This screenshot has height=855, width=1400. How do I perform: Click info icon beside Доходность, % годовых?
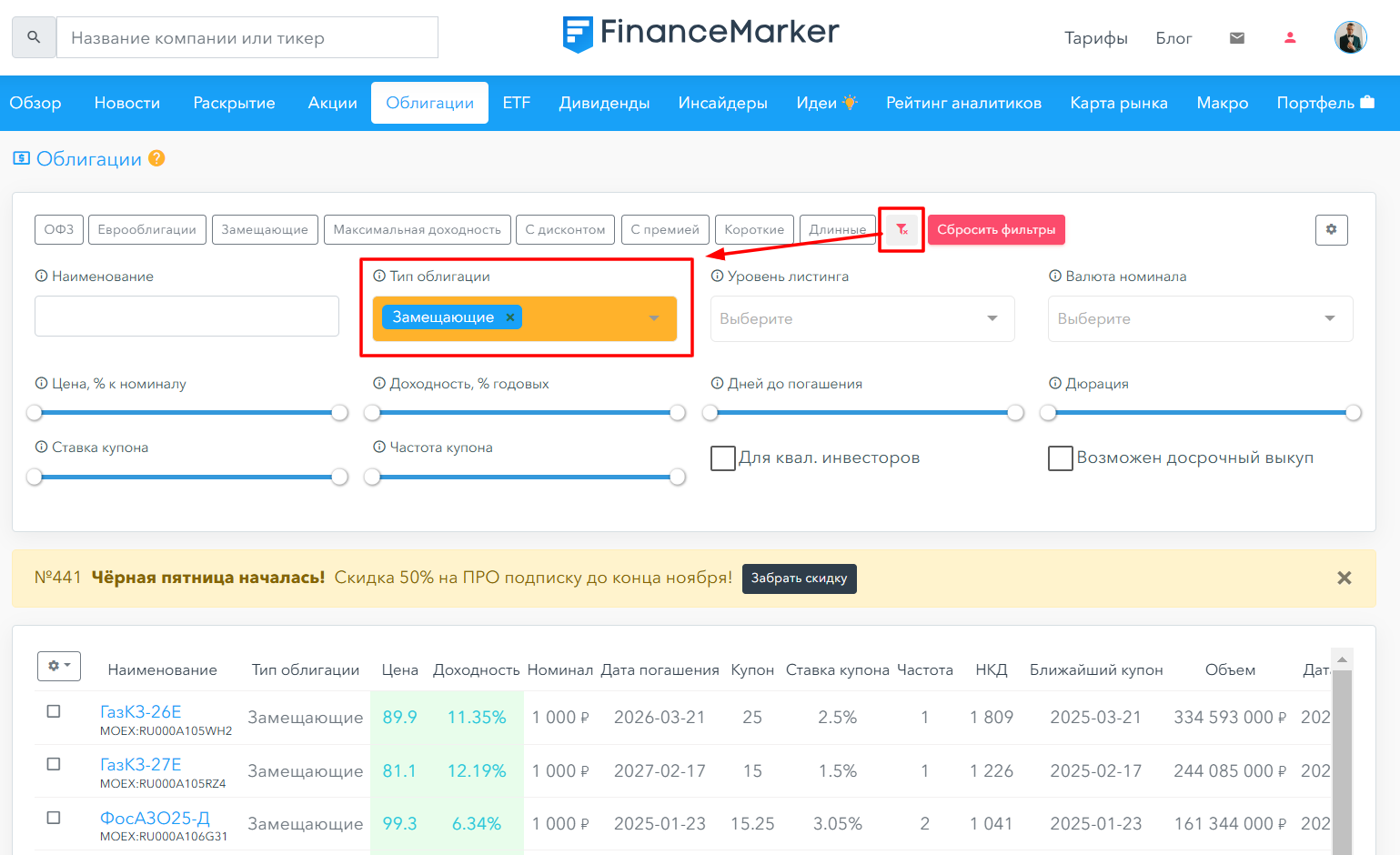point(379,384)
